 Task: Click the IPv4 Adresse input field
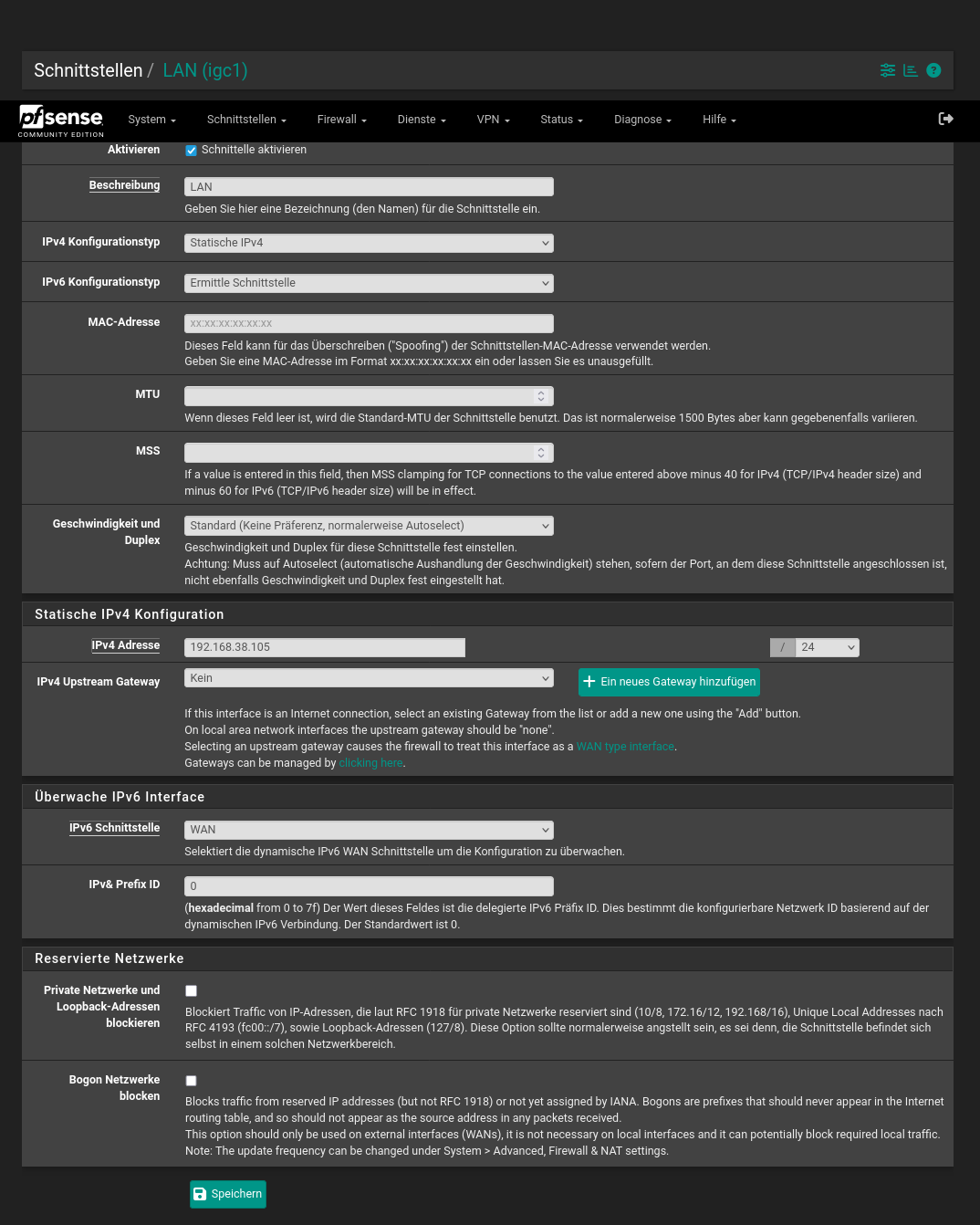[x=325, y=647]
